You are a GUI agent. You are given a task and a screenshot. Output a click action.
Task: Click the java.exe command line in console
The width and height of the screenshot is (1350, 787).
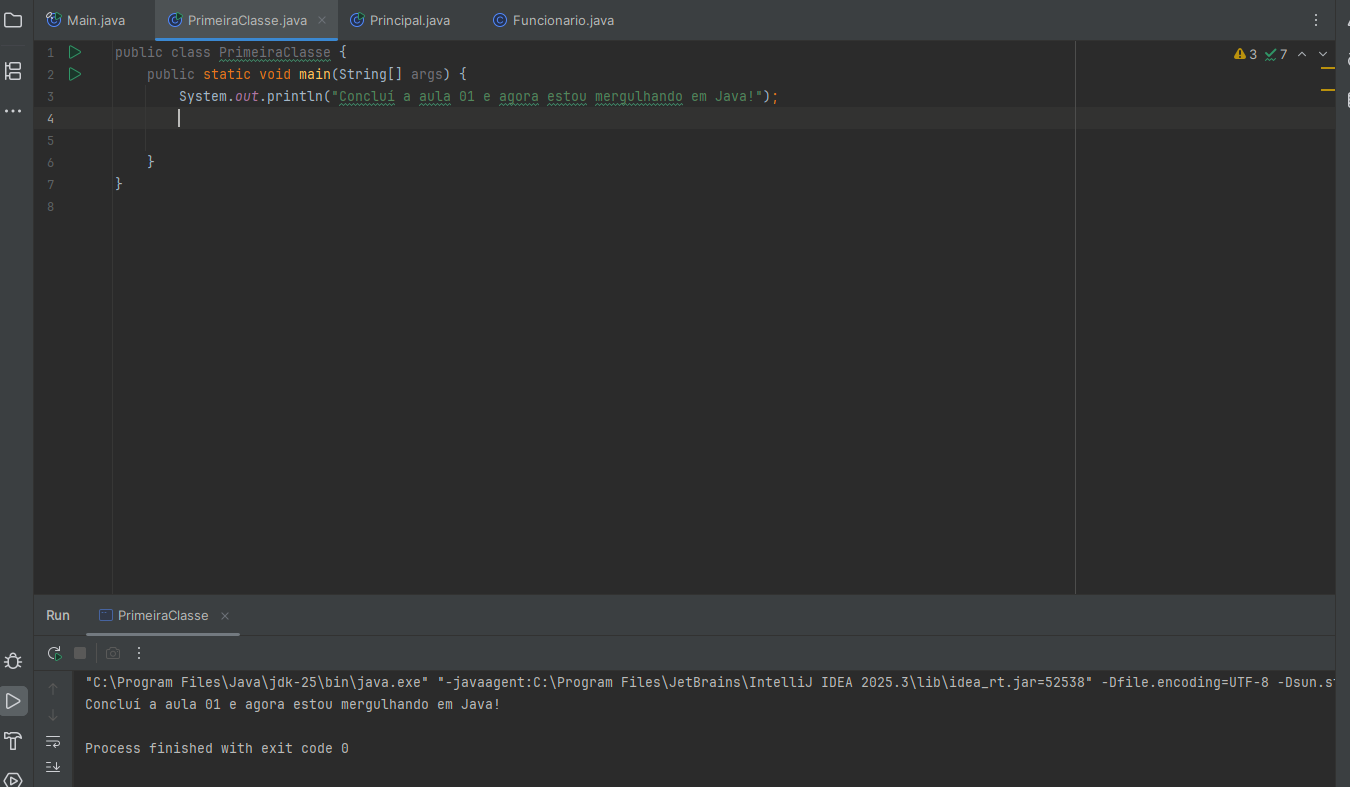[709, 683]
